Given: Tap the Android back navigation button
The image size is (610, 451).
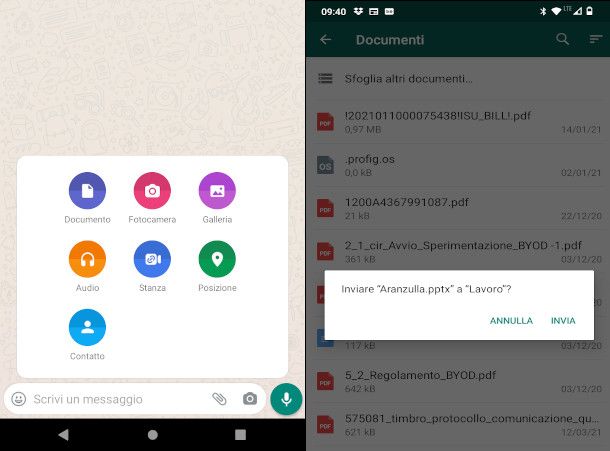Looking at the screenshot, I should tap(63, 434).
